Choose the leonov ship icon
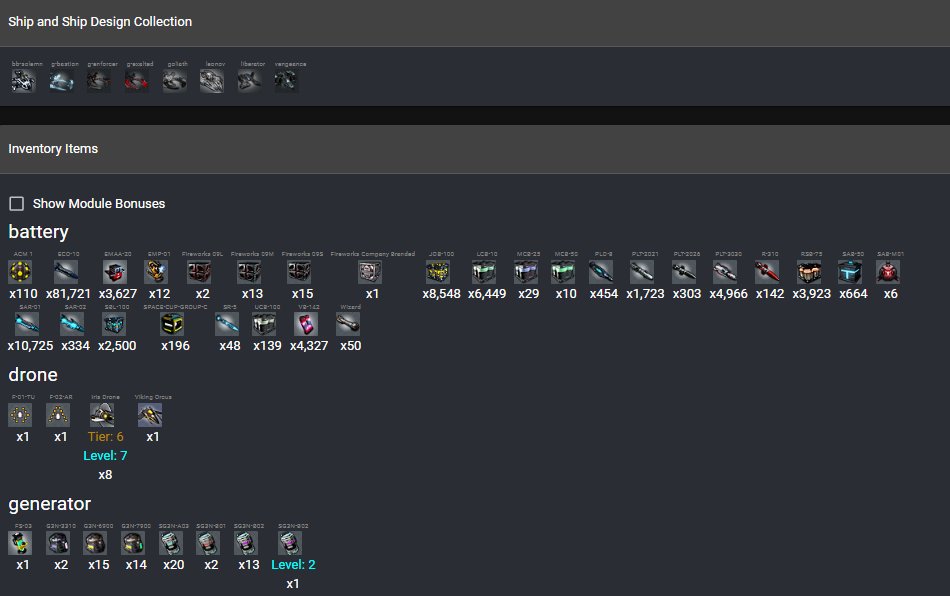 pos(212,82)
